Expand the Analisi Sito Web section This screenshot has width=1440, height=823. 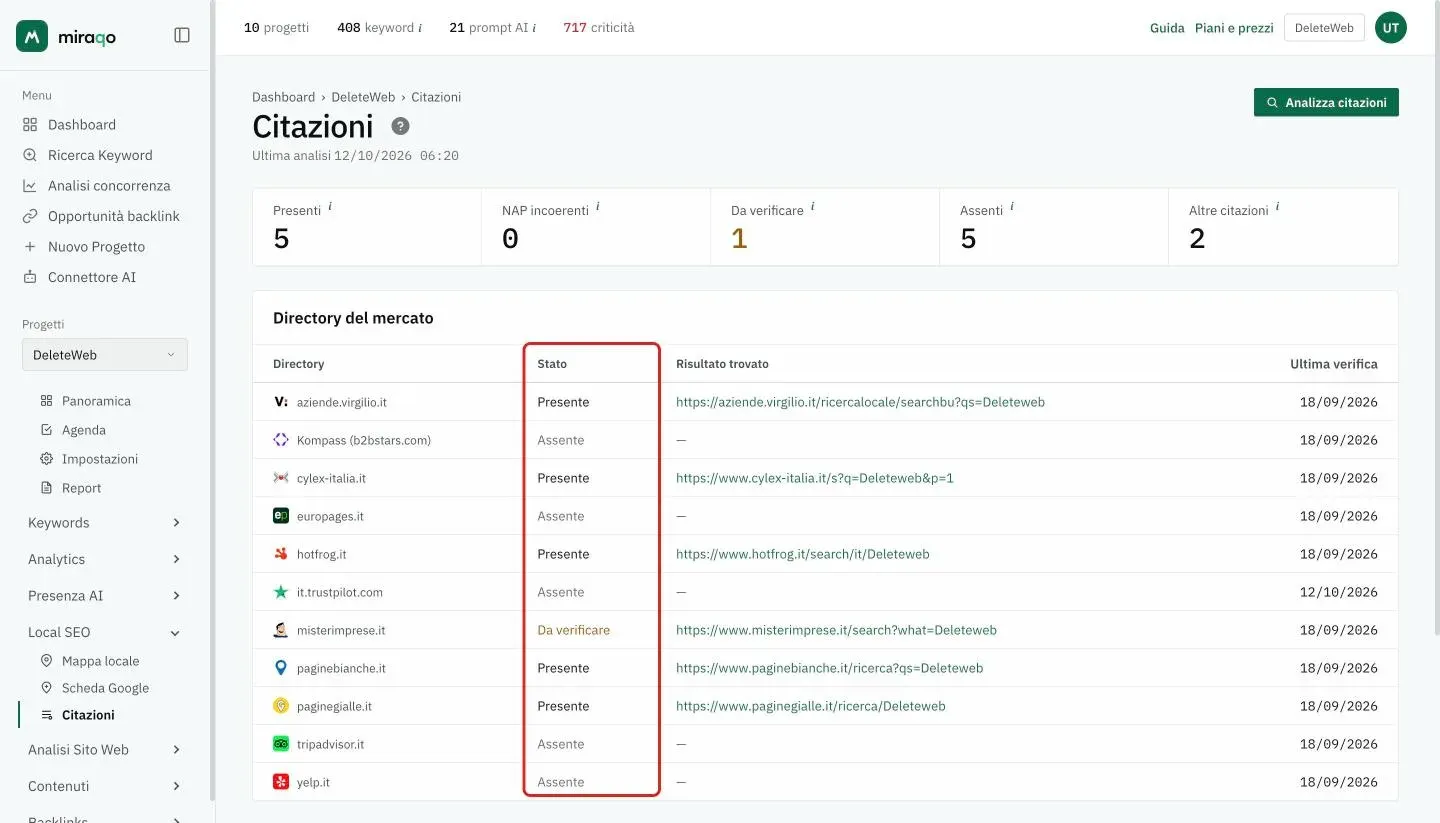tap(104, 750)
